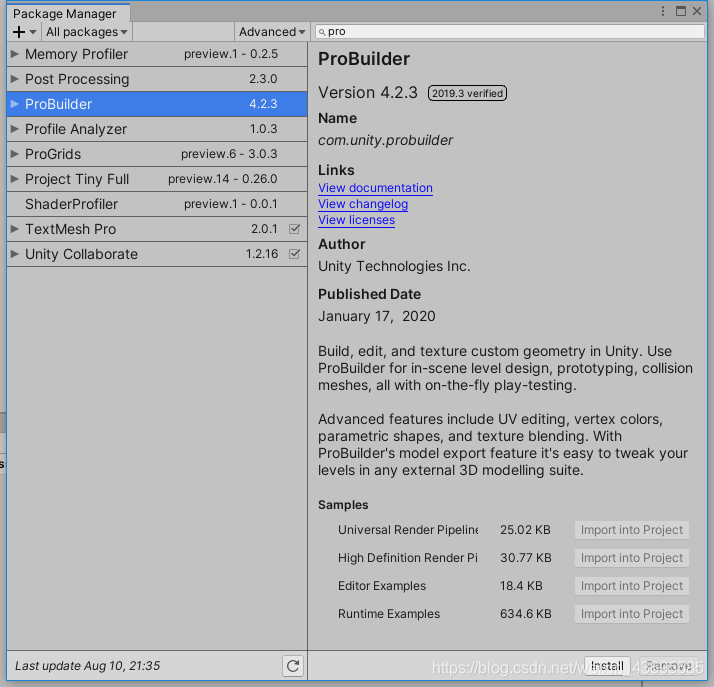Viewport: 714px width, 687px height.
Task: Select ShaderProfiler package
Action: [x=157, y=204]
